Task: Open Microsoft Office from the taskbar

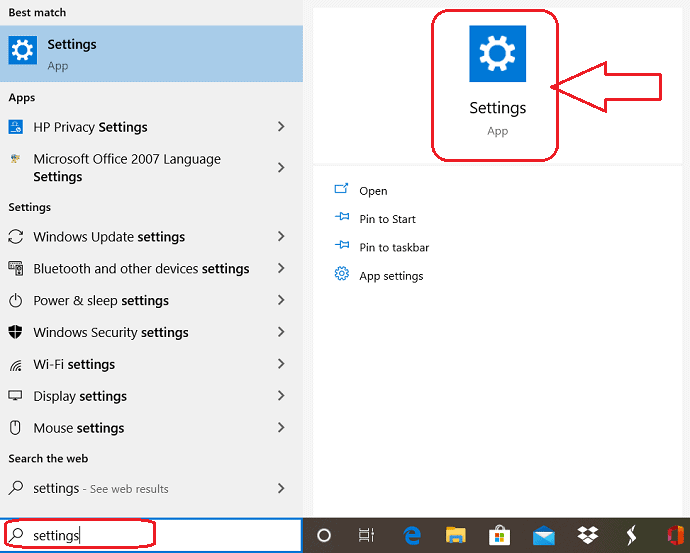Action: pyautogui.click(x=676, y=535)
